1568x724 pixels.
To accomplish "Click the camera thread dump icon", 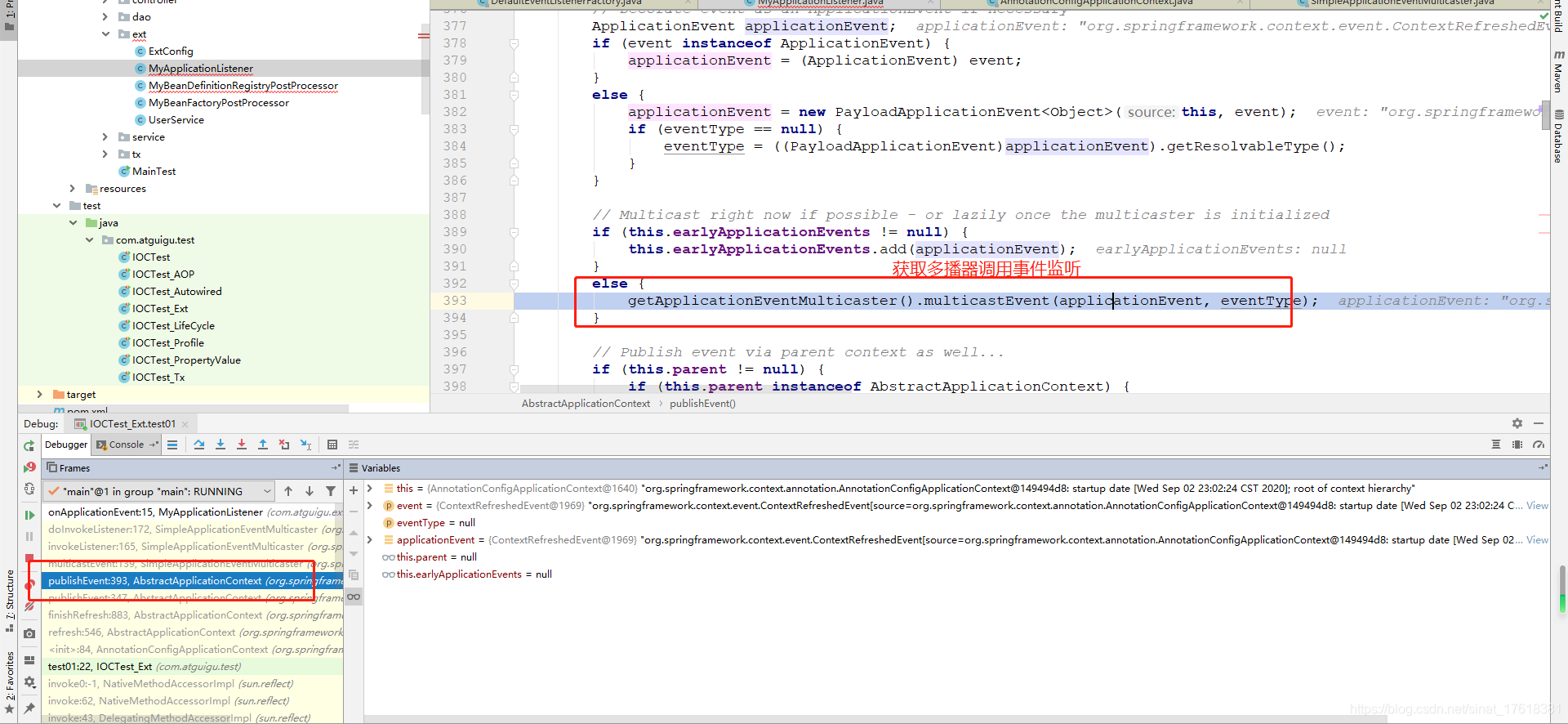I will [x=29, y=633].
